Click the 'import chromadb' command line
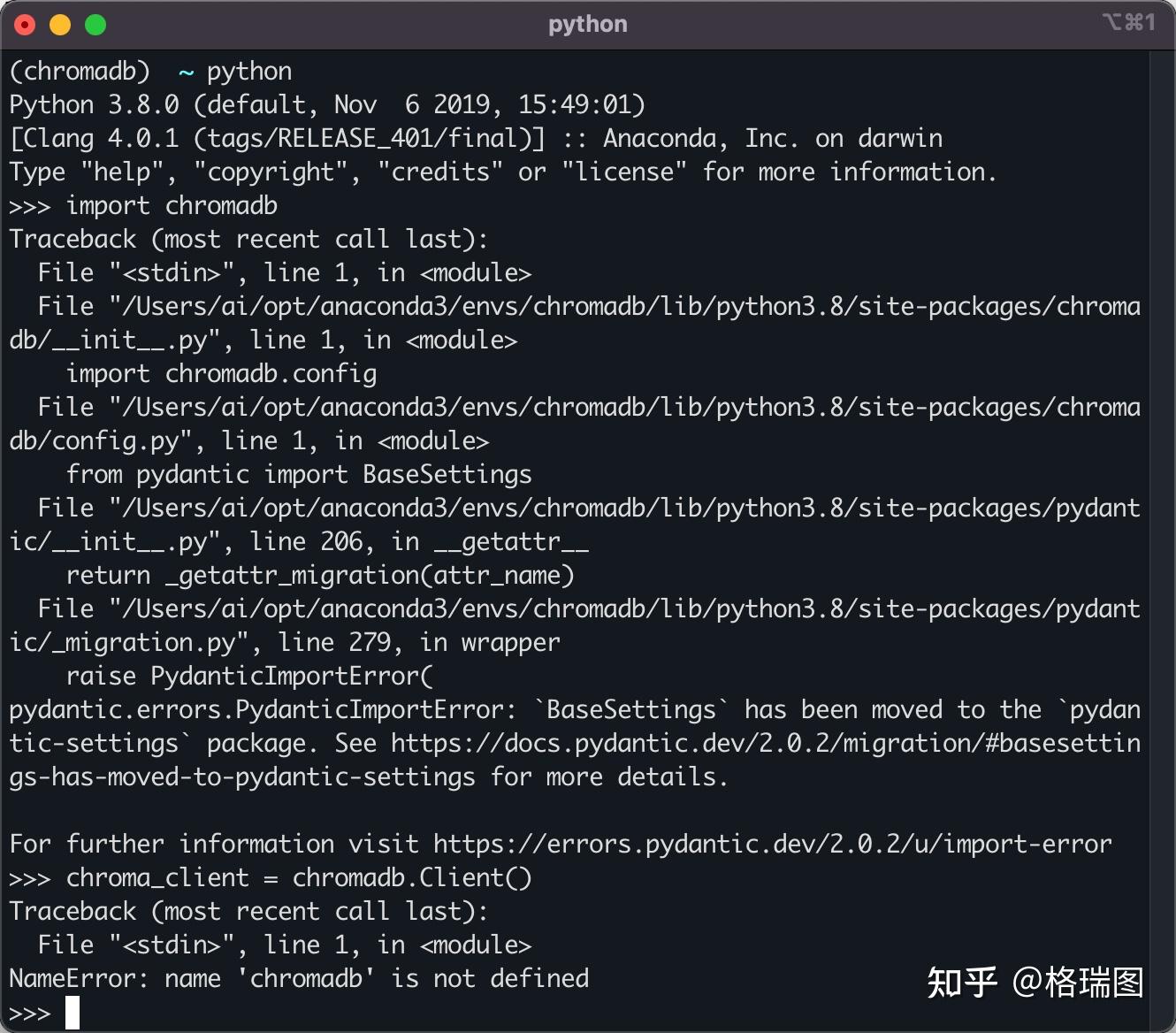 tap(172, 206)
